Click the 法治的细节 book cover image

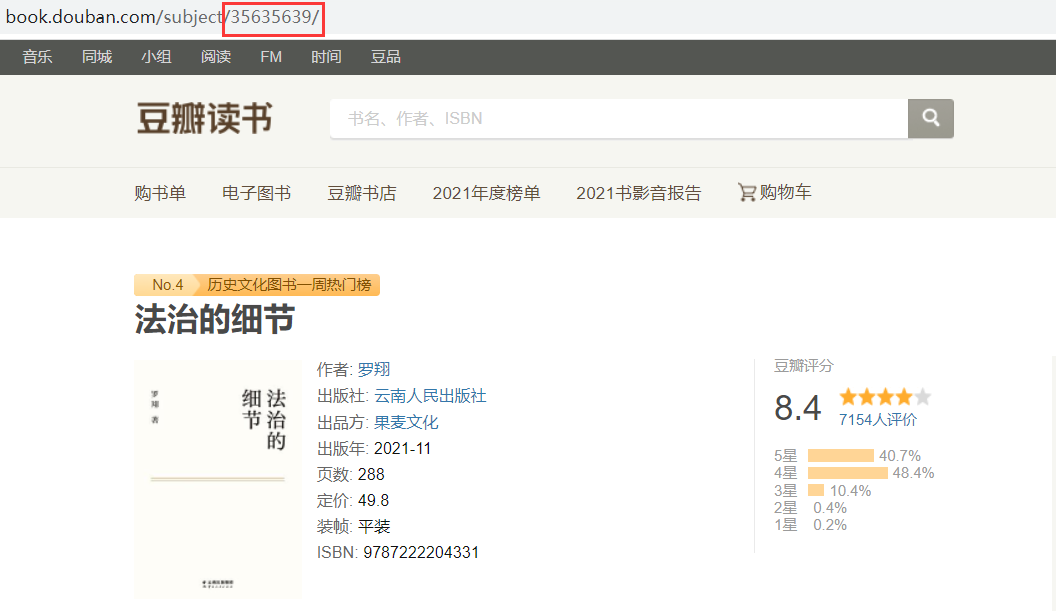(x=218, y=479)
